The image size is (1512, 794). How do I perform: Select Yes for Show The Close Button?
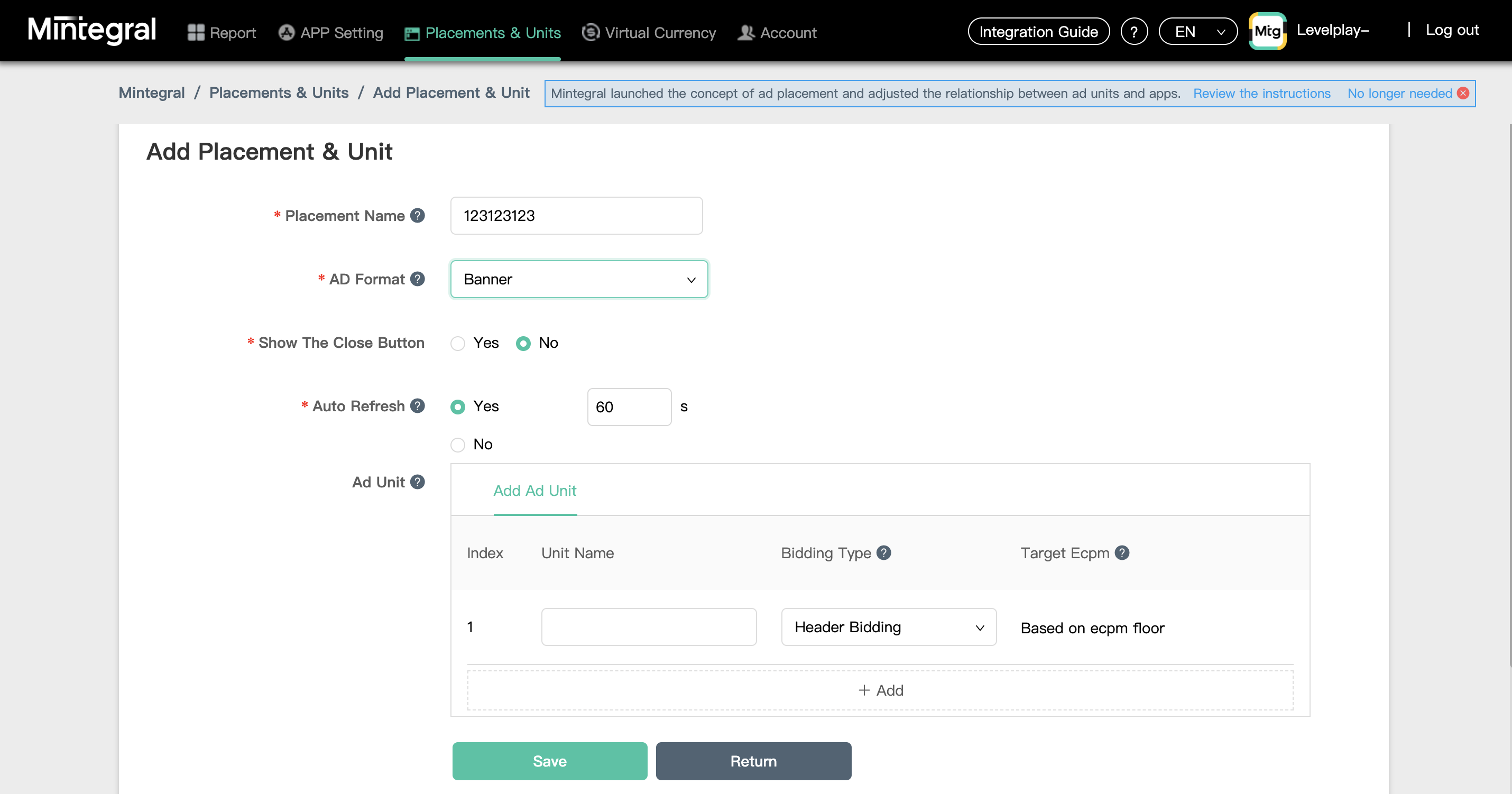pos(458,343)
